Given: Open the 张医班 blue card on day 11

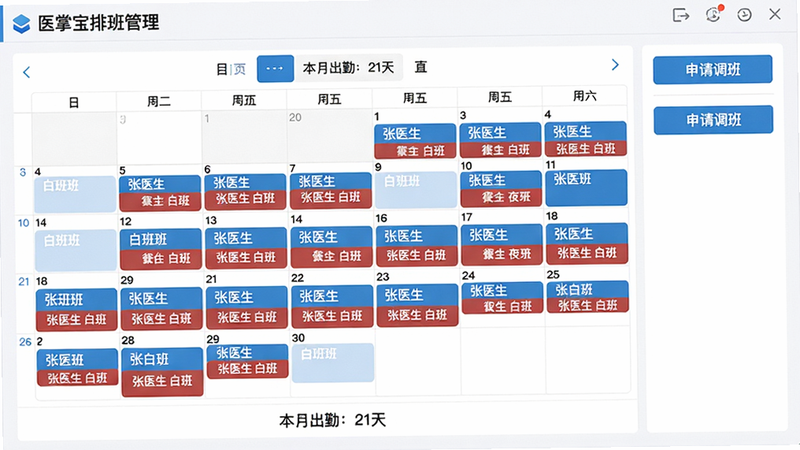Looking at the screenshot, I should 586,187.
